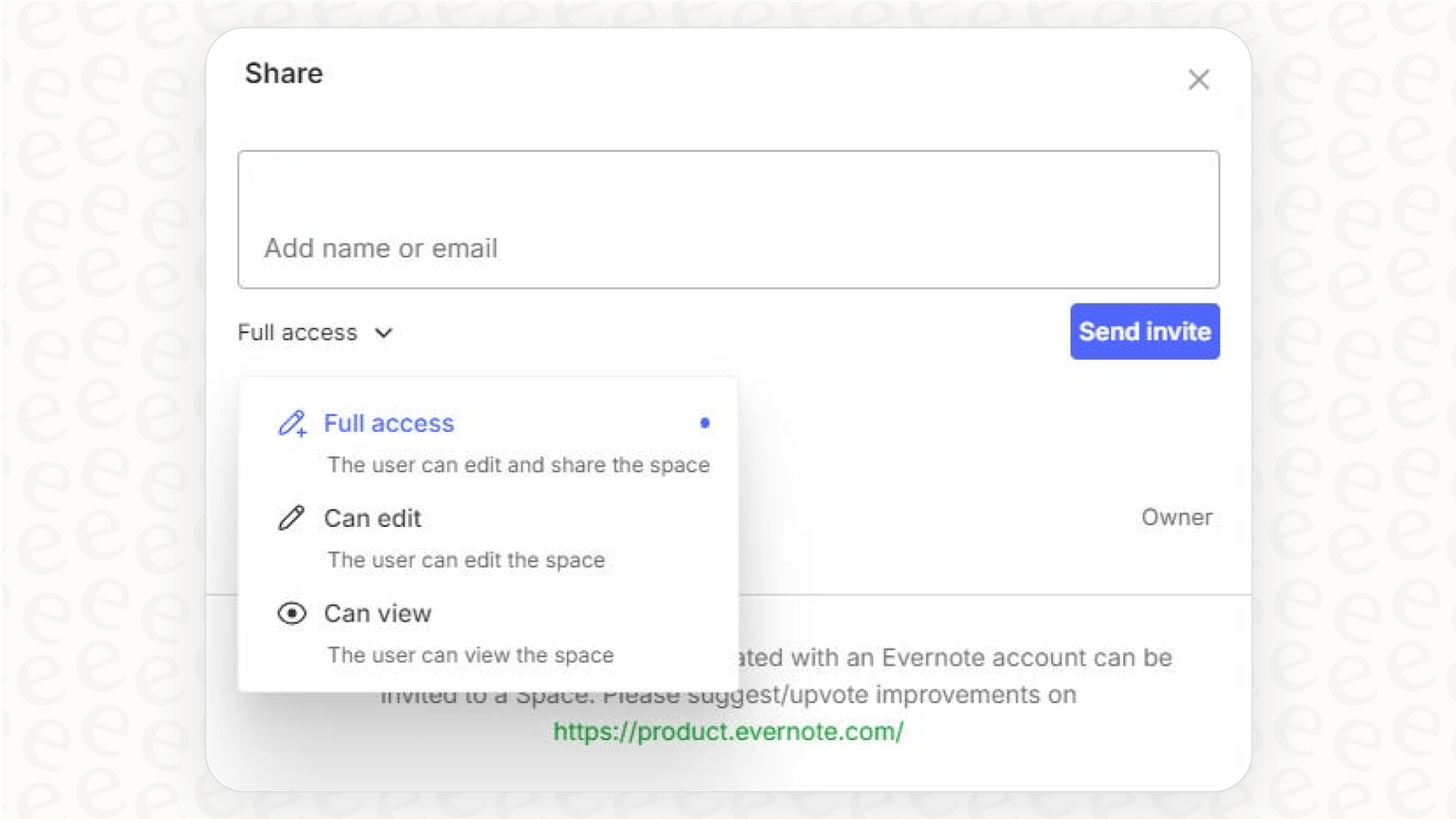1456x819 pixels.
Task: Click the Owner role label
Action: click(1176, 517)
